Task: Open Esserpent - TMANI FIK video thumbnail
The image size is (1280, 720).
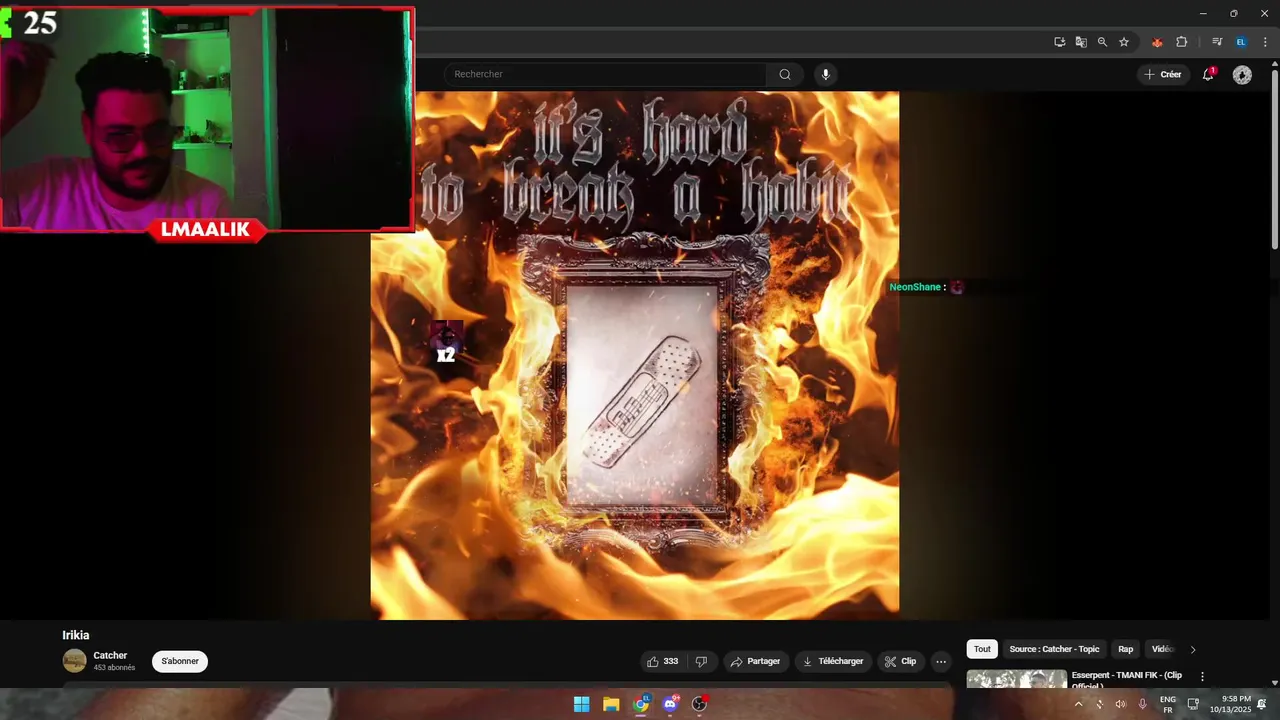Action: click(1016, 679)
